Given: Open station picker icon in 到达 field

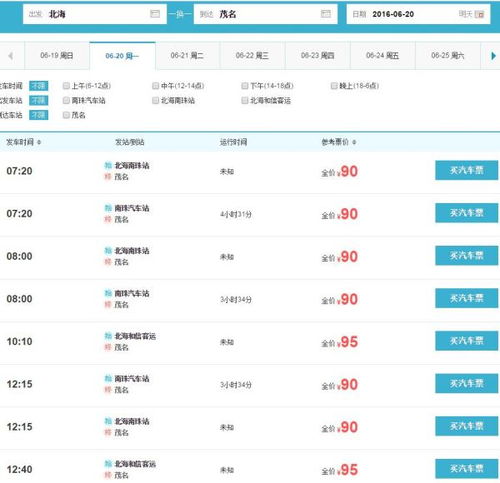Looking at the screenshot, I should click(326, 14).
